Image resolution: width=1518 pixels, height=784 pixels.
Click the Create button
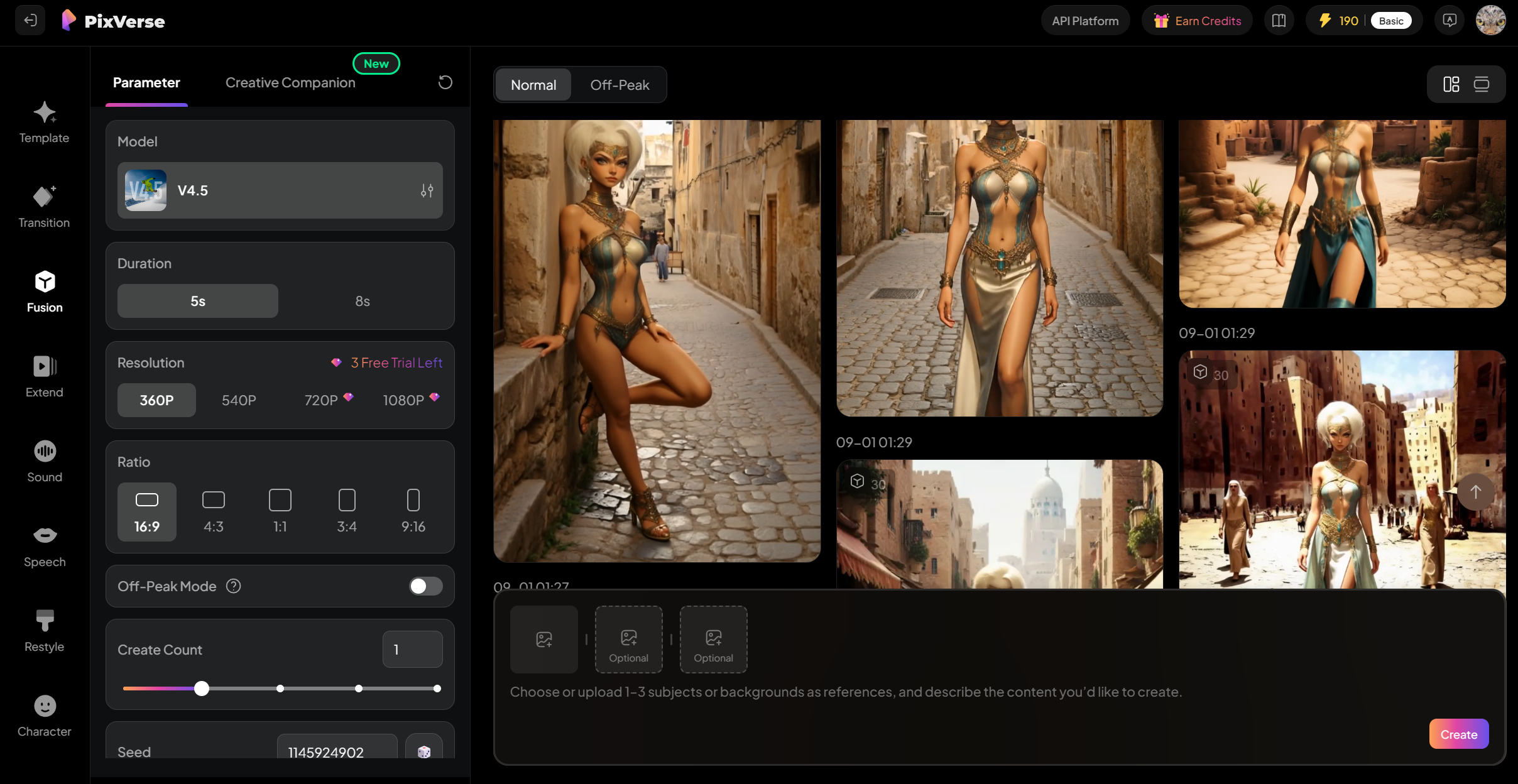point(1459,734)
